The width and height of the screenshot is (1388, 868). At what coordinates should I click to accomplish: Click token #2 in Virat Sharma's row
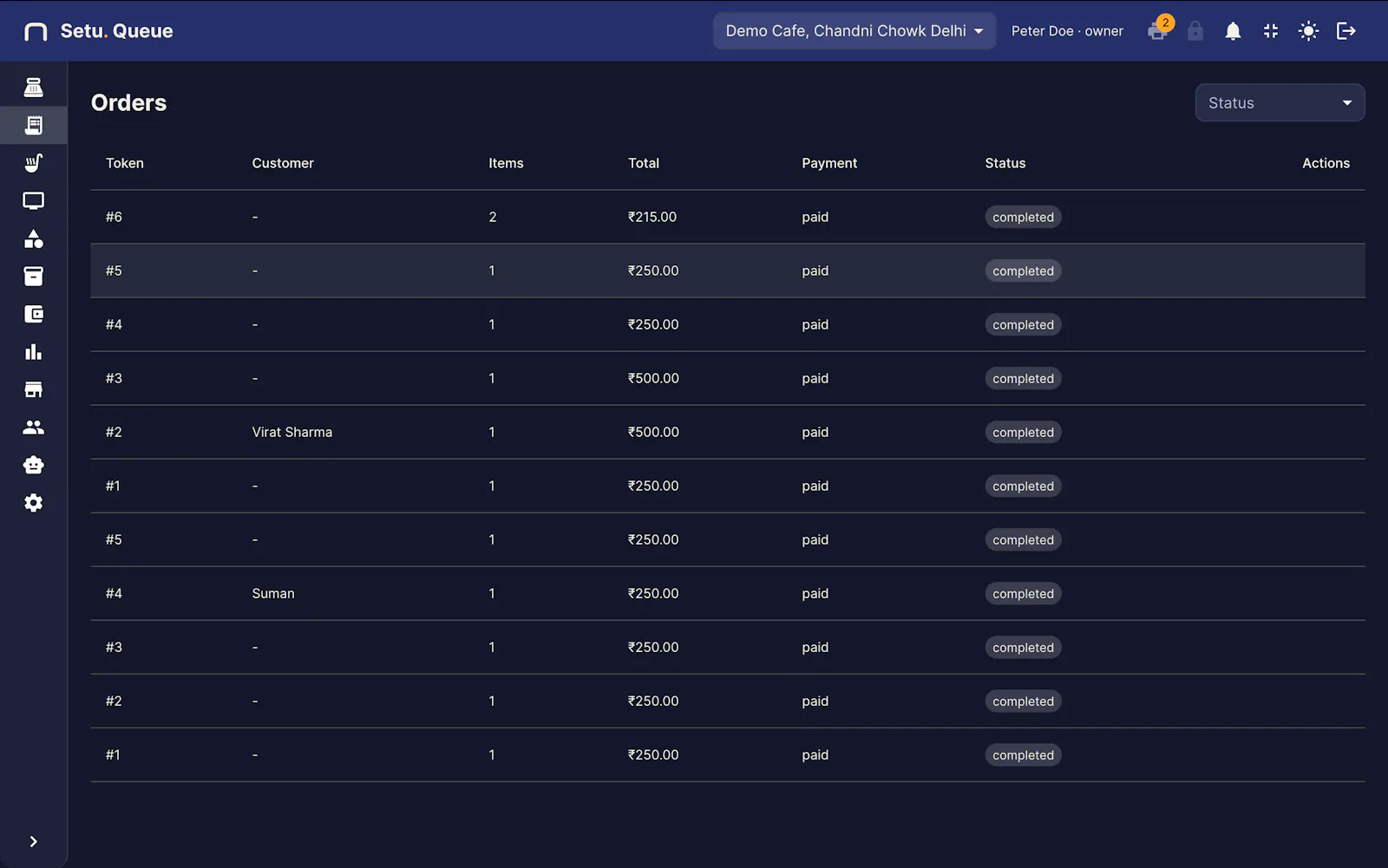(x=114, y=432)
